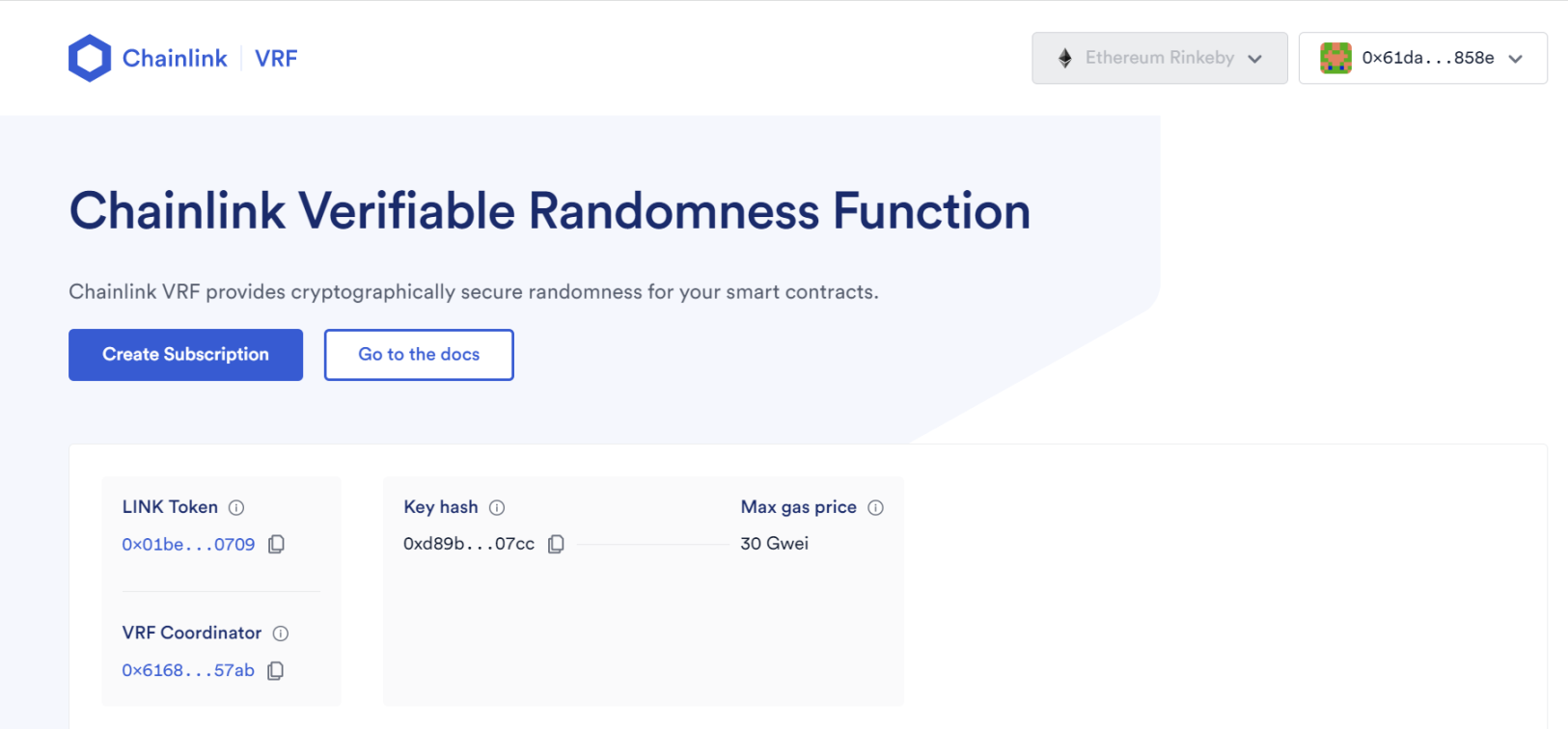The image size is (1568, 729).
Task: Click the chevron beside Ethereum Rinkeby
Action: click(x=1254, y=59)
